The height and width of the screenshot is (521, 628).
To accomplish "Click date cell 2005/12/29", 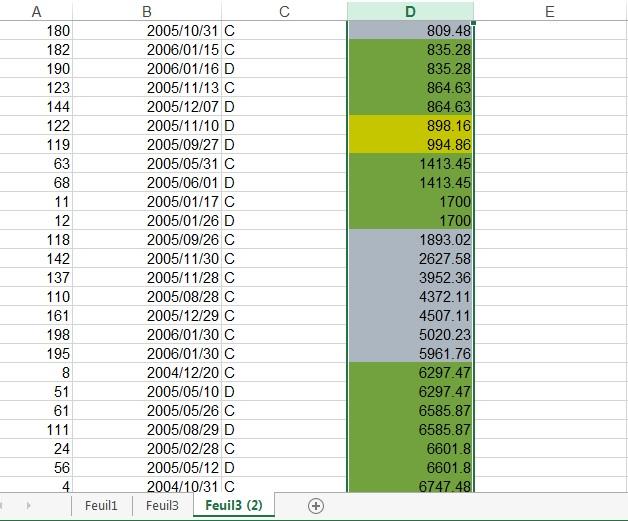I will [x=147, y=316].
